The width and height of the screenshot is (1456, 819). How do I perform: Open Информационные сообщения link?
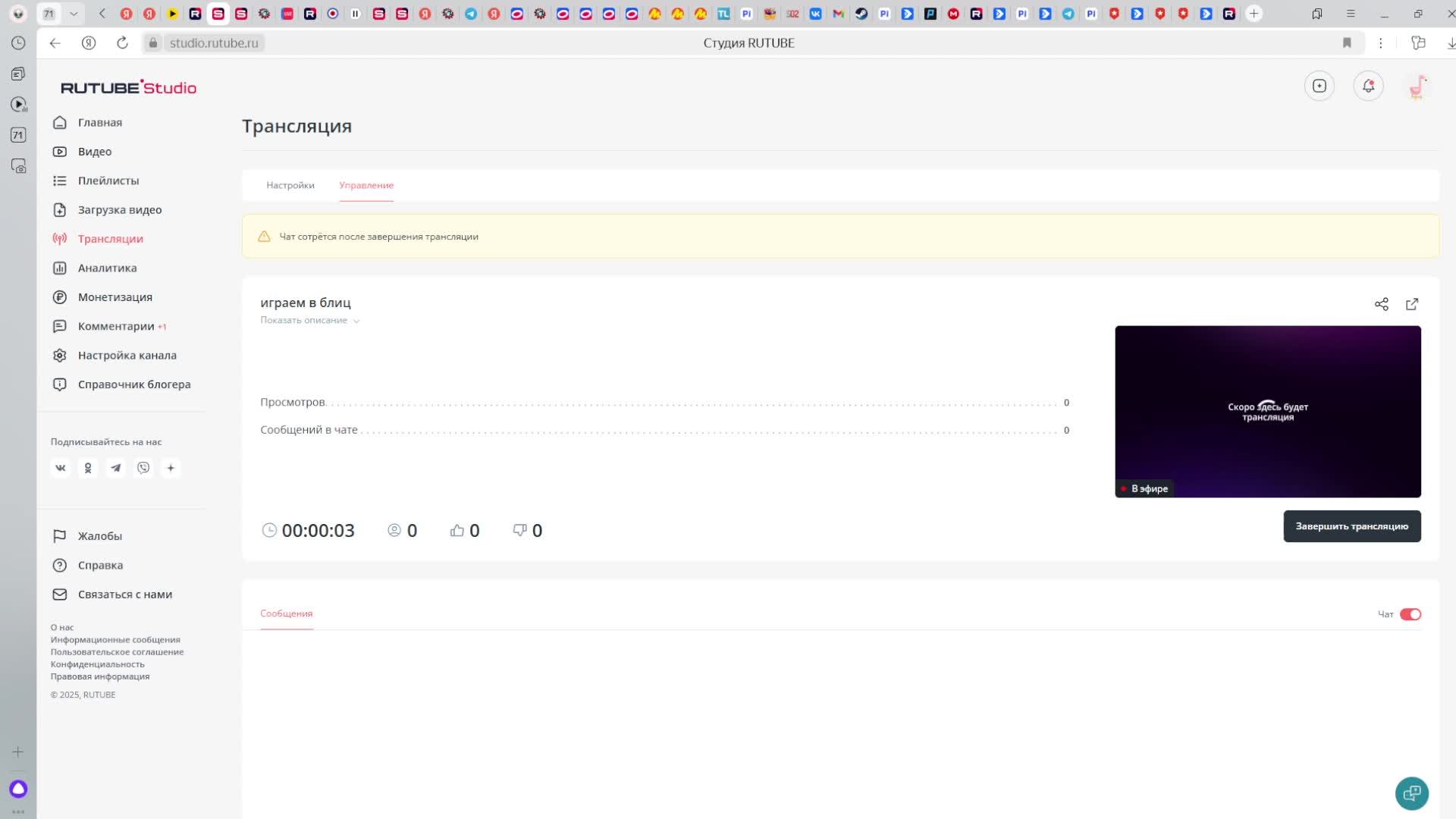115,640
